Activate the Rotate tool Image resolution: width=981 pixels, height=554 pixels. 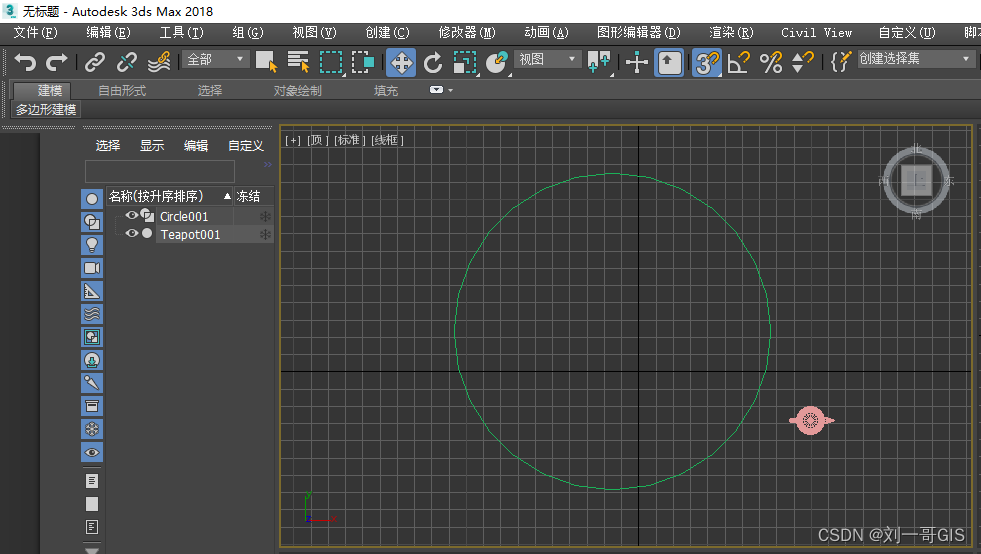(x=433, y=63)
